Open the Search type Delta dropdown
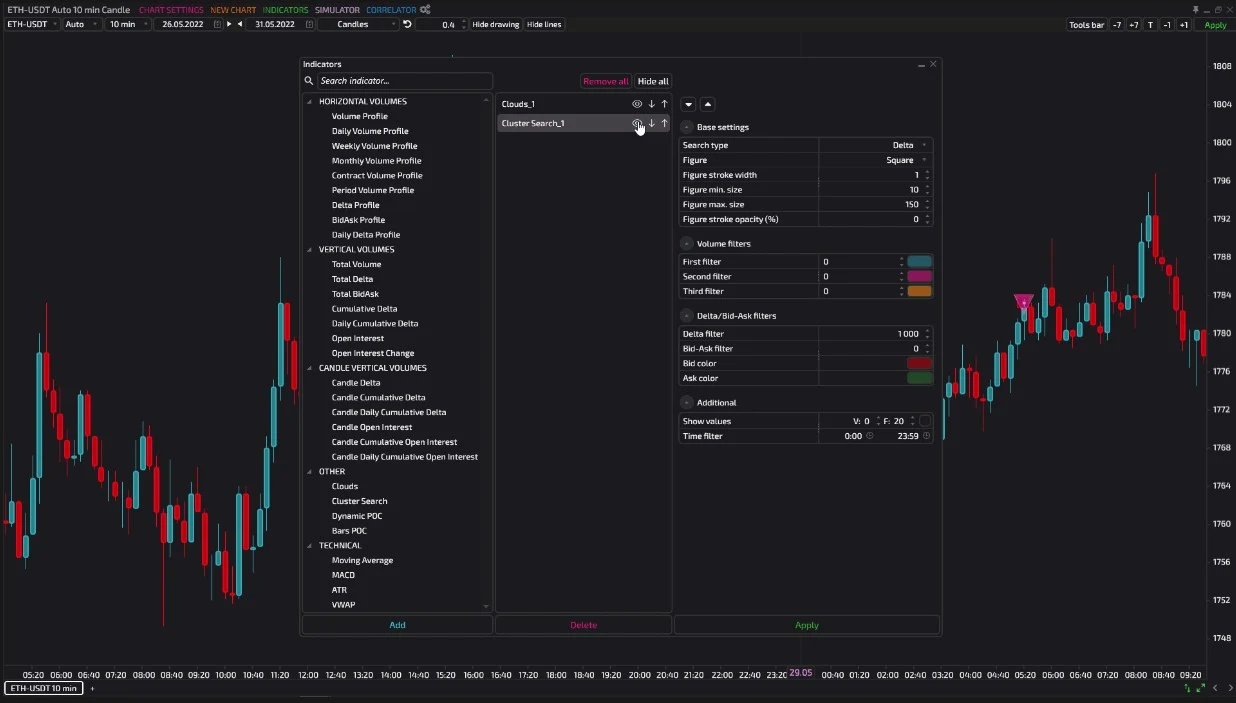Screen dimensions: 1236x703 coord(876,145)
